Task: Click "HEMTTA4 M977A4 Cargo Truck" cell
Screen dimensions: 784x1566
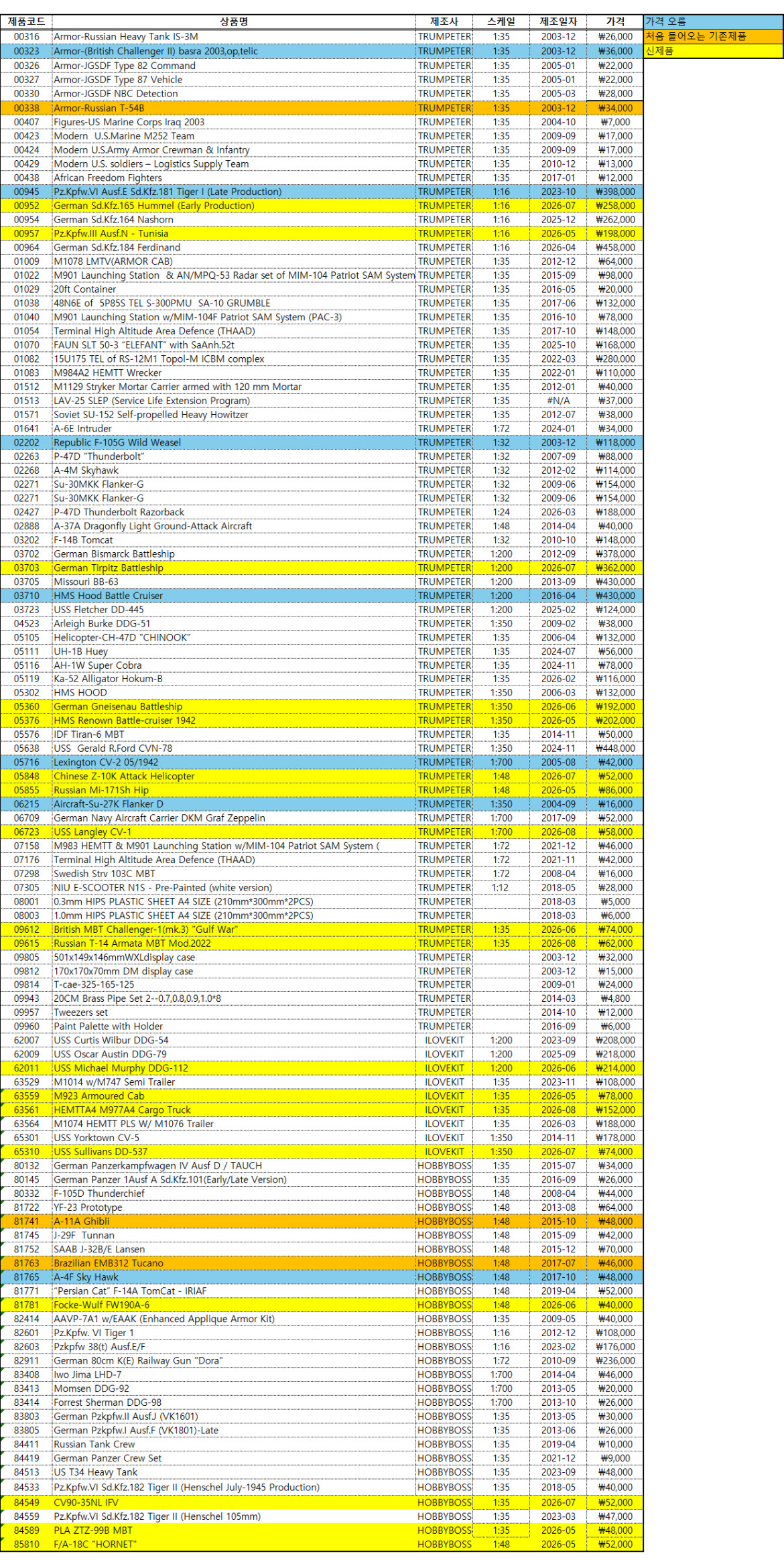Action: tap(234, 1110)
